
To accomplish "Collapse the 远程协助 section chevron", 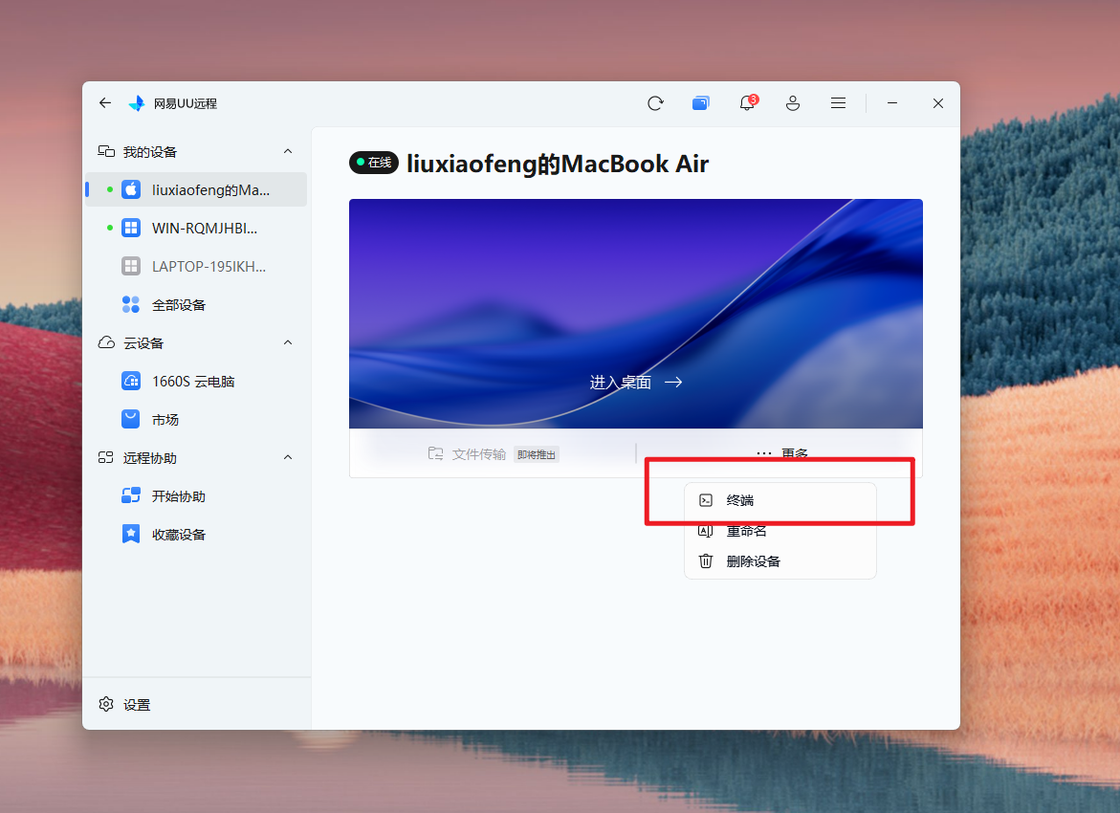I will (x=288, y=457).
